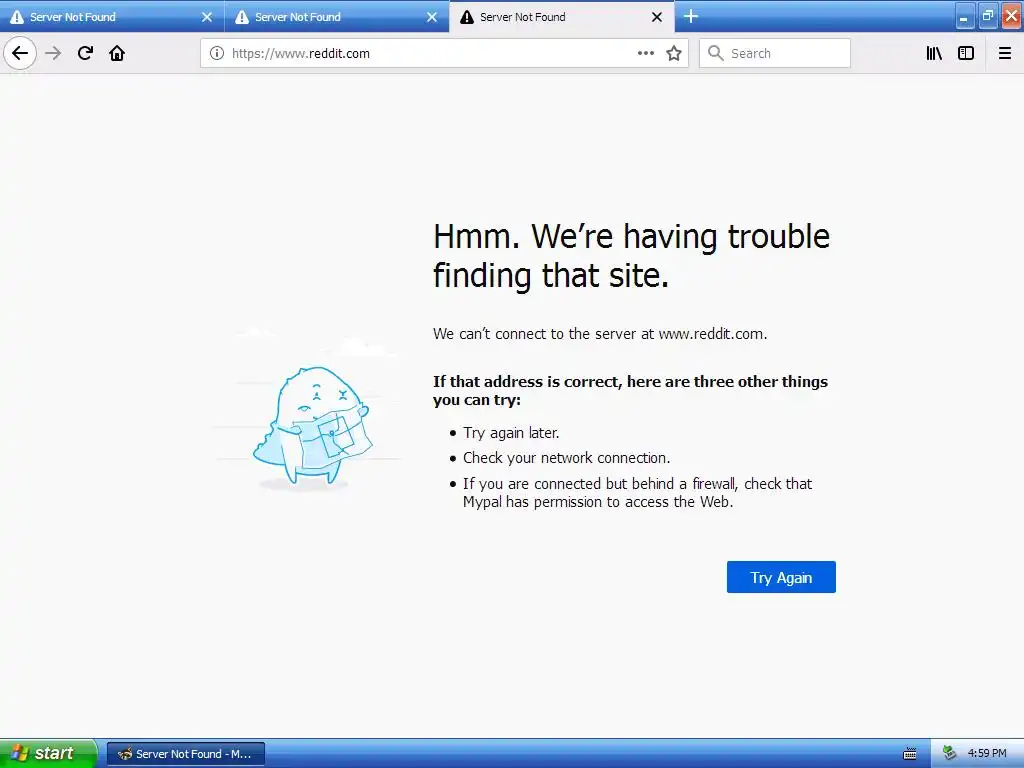Image resolution: width=1024 pixels, height=768 pixels.
Task: Click the magnifier icon in search box
Action: click(x=716, y=53)
